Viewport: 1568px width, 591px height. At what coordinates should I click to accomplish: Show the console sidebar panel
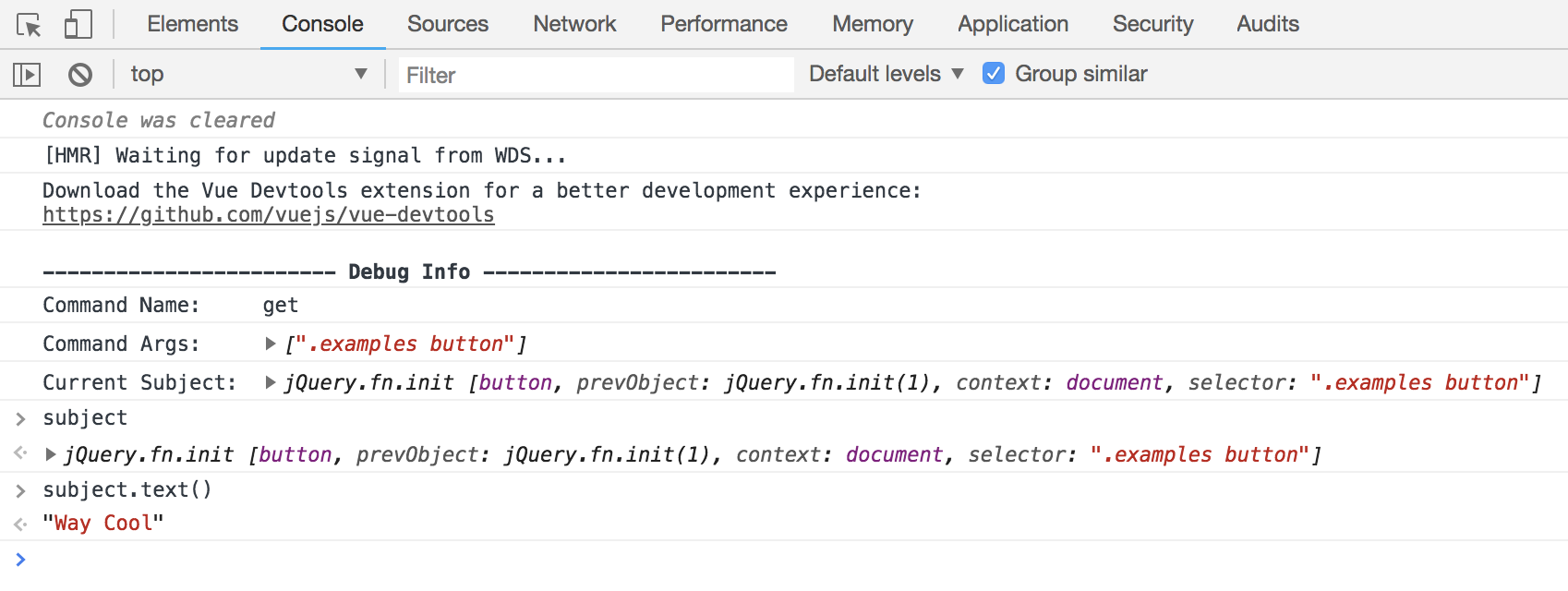27,75
